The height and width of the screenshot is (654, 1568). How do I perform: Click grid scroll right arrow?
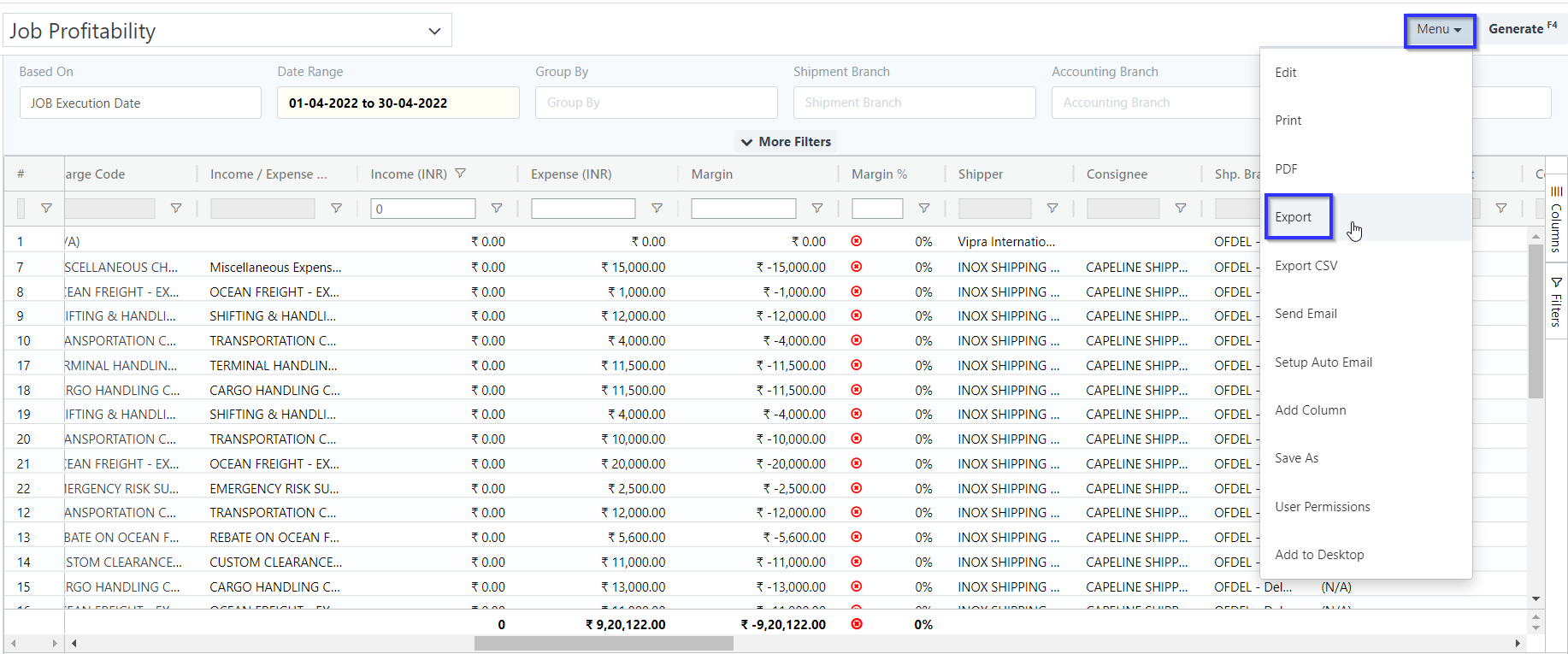(1518, 643)
